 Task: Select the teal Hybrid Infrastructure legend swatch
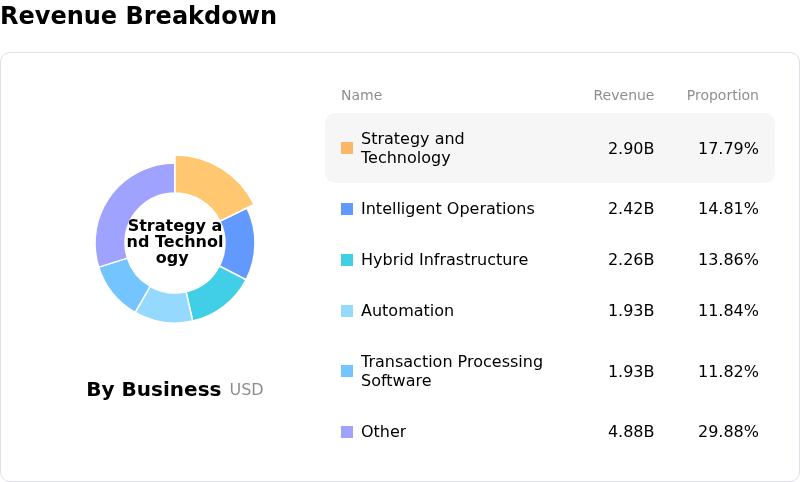[347, 260]
